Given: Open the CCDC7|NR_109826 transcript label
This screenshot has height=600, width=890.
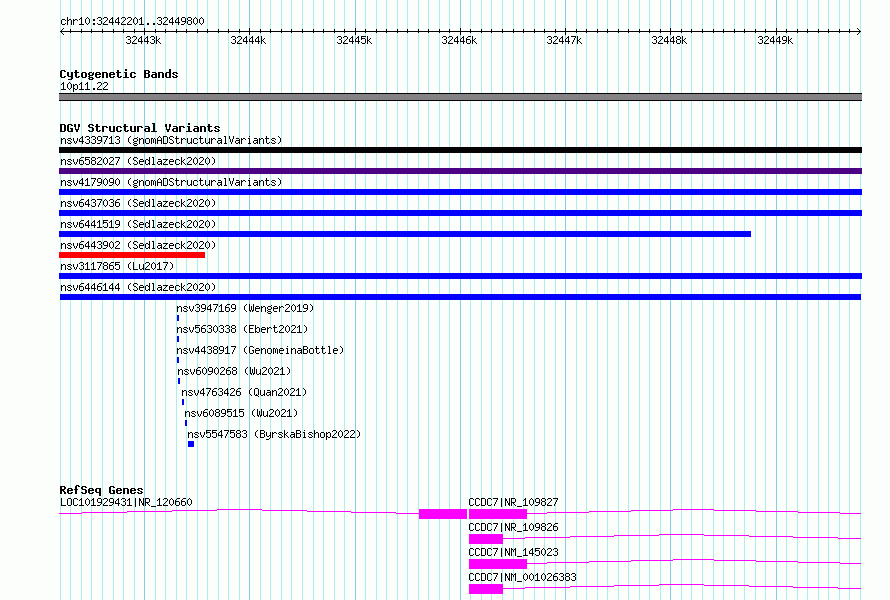Looking at the screenshot, I should coord(513,527).
